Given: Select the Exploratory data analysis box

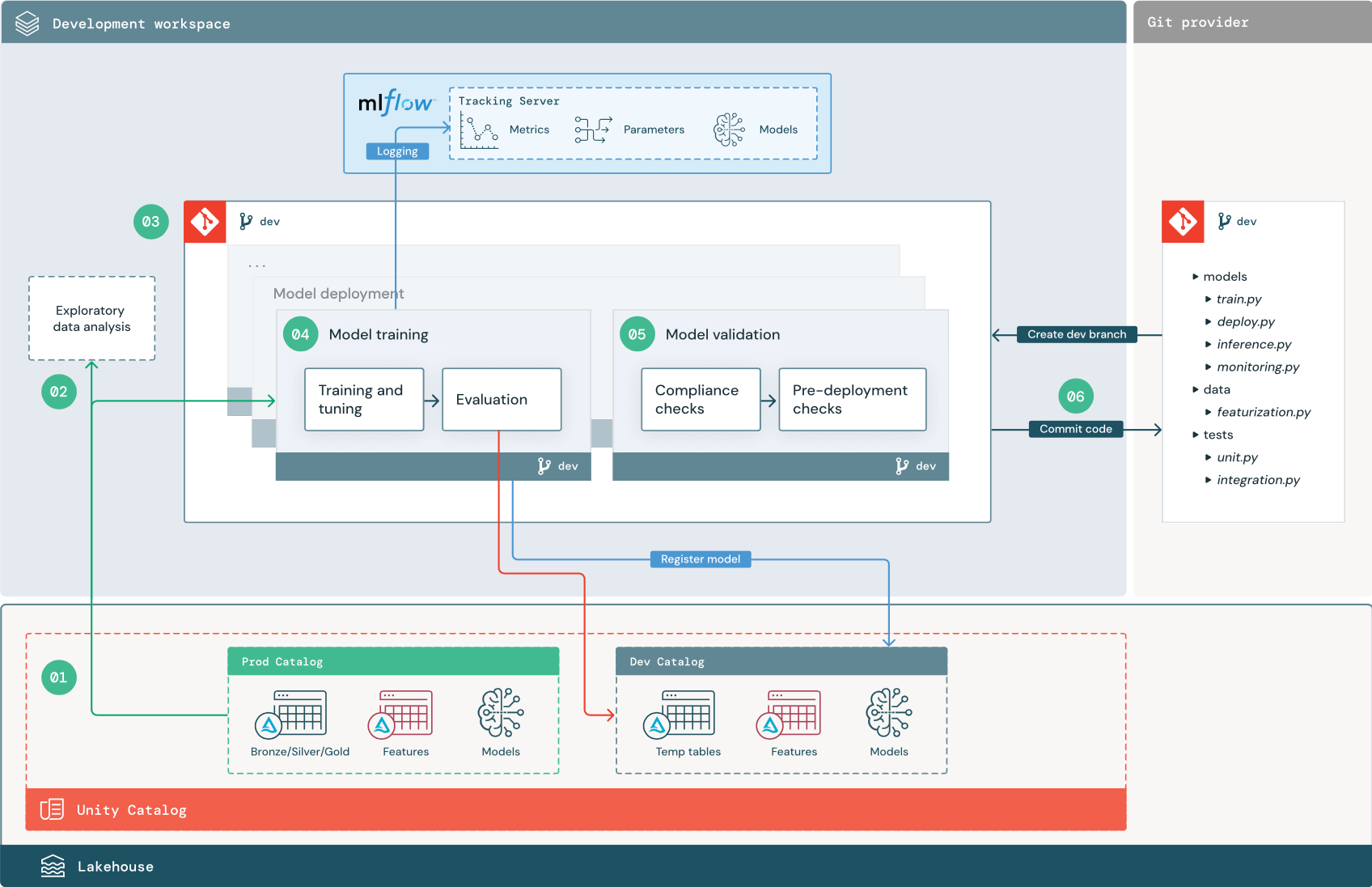Looking at the screenshot, I should 91,318.
